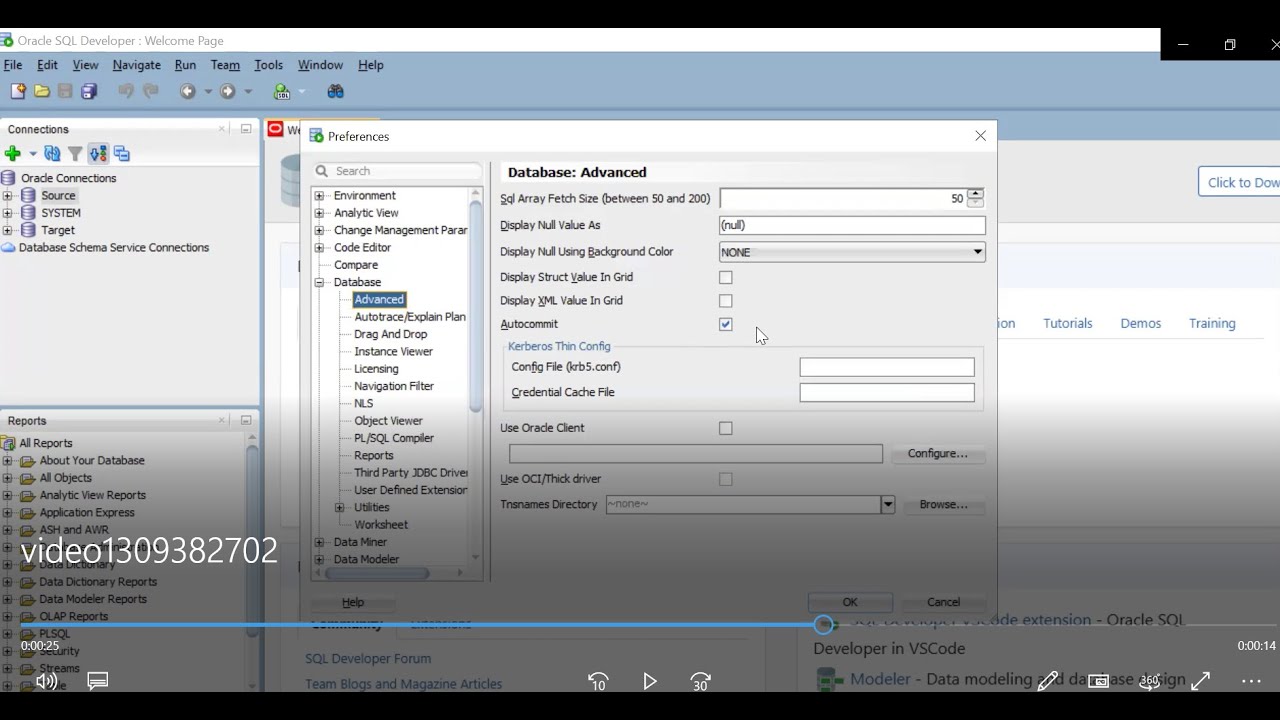
Task: Refresh connections with the blue arrows icon
Action: tap(52, 153)
